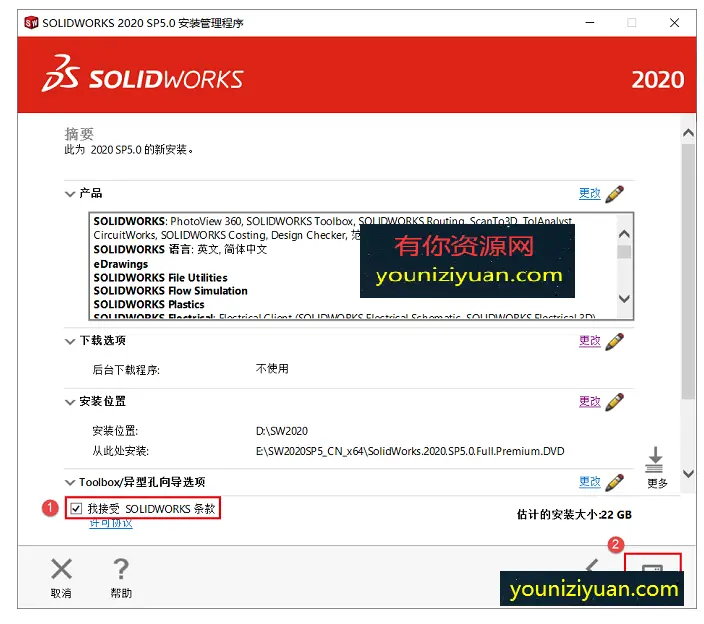Click the pencil icon for Toolbox/异型孔向导选项

[x=615, y=482]
